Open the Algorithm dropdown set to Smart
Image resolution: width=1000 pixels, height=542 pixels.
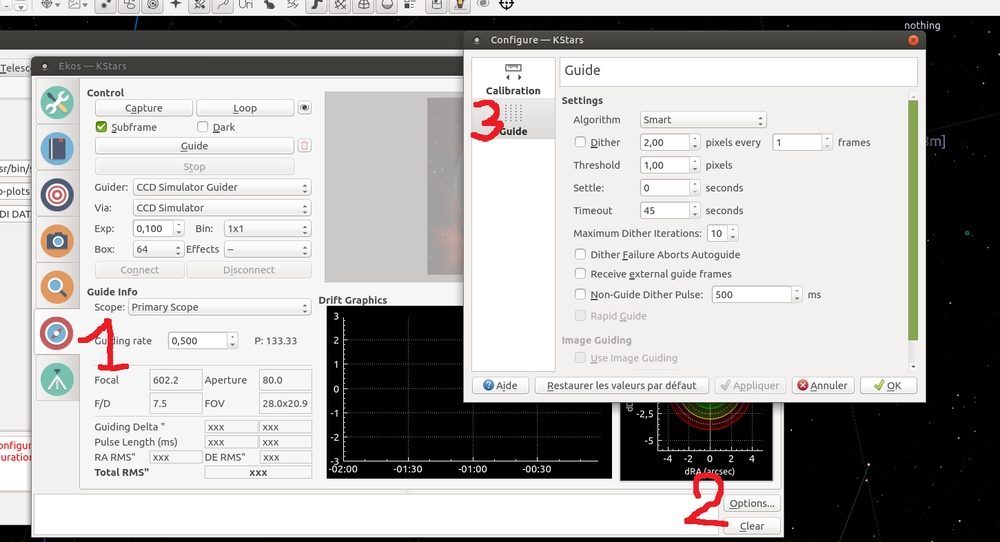pyautogui.click(x=703, y=120)
